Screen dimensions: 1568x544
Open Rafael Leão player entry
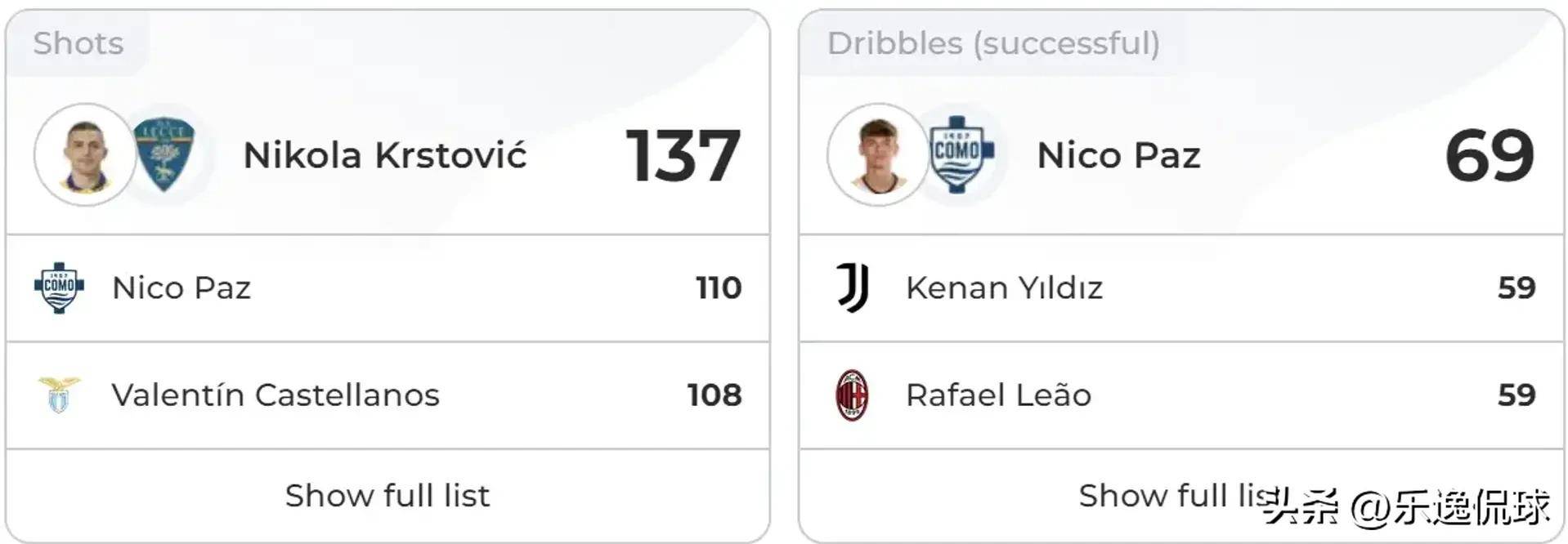(998, 395)
